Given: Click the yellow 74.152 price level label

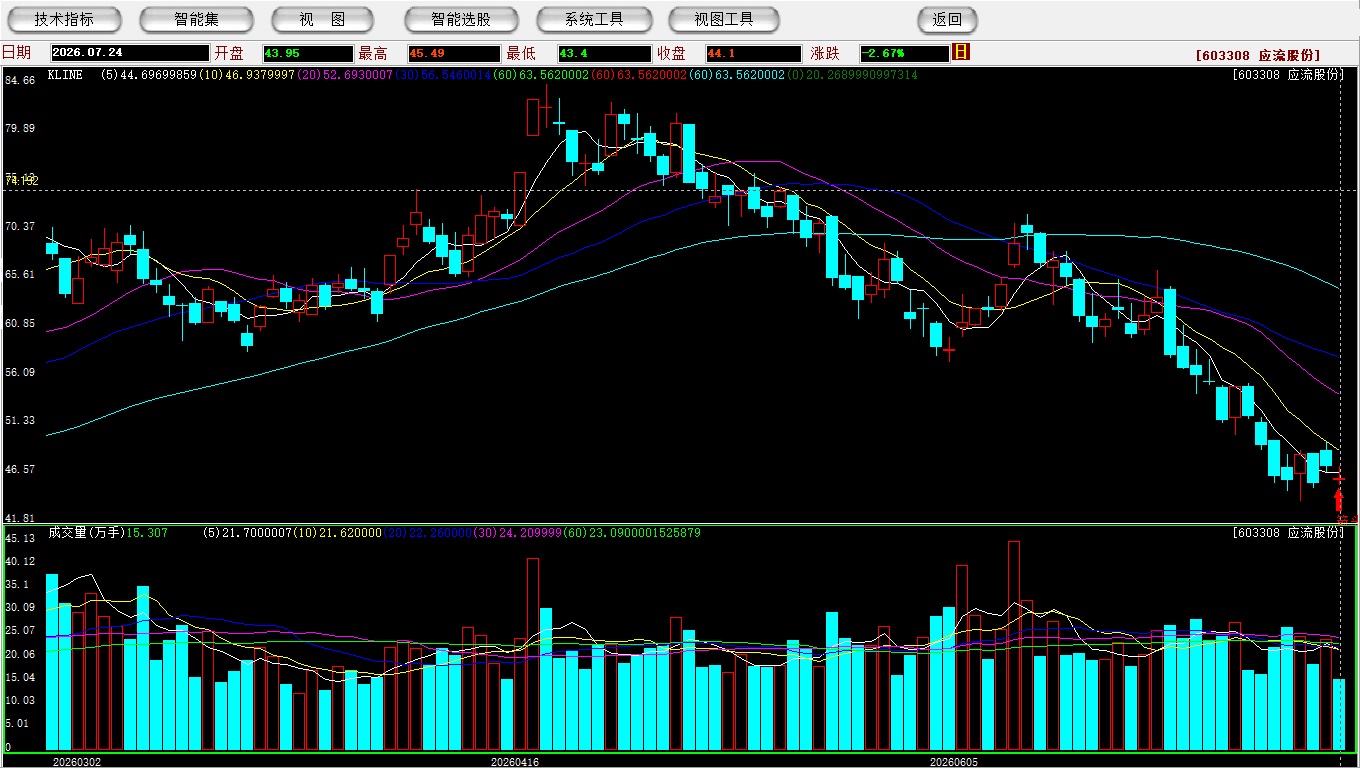Looking at the screenshot, I should (x=22, y=180).
